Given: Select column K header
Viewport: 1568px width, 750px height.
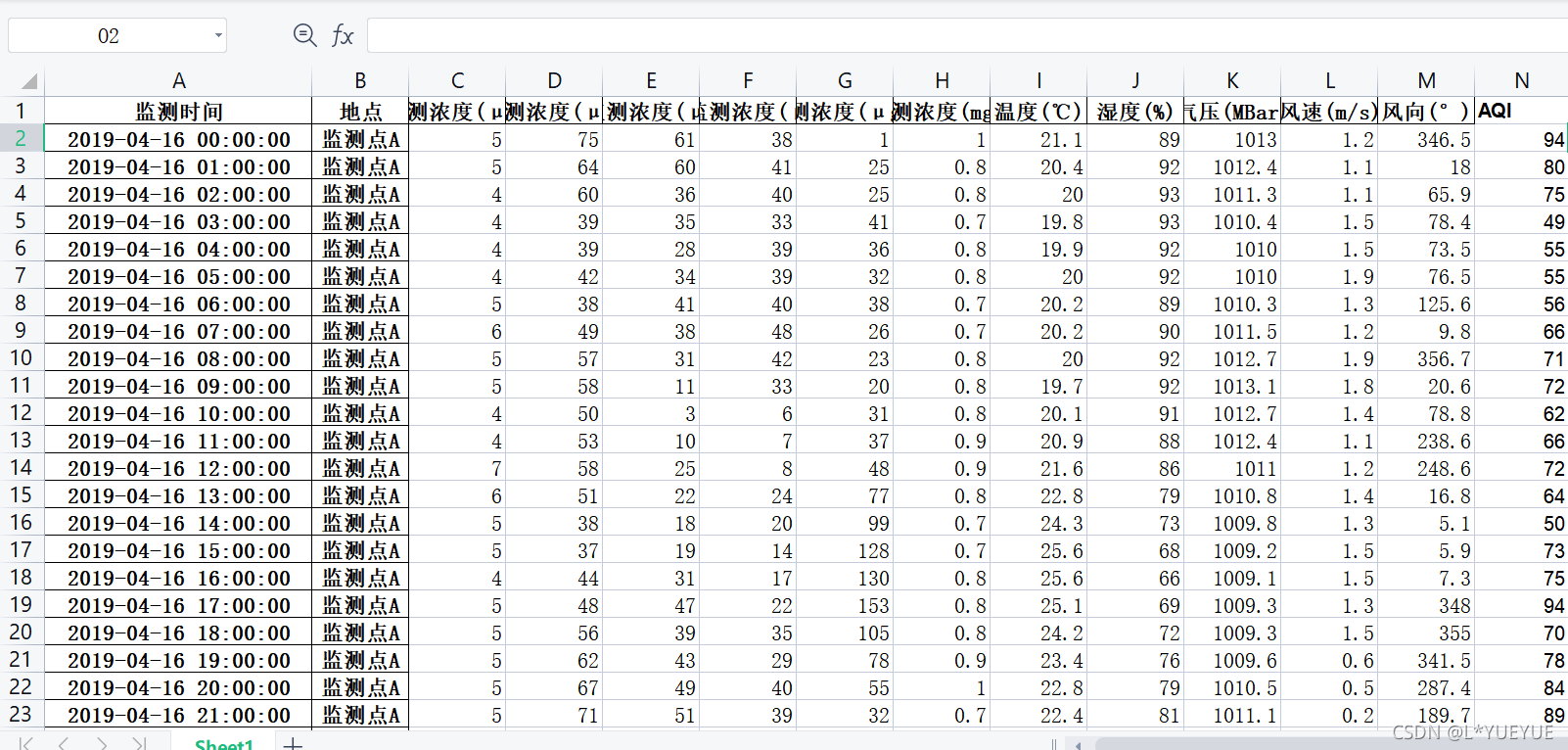Looking at the screenshot, I should click(1232, 81).
